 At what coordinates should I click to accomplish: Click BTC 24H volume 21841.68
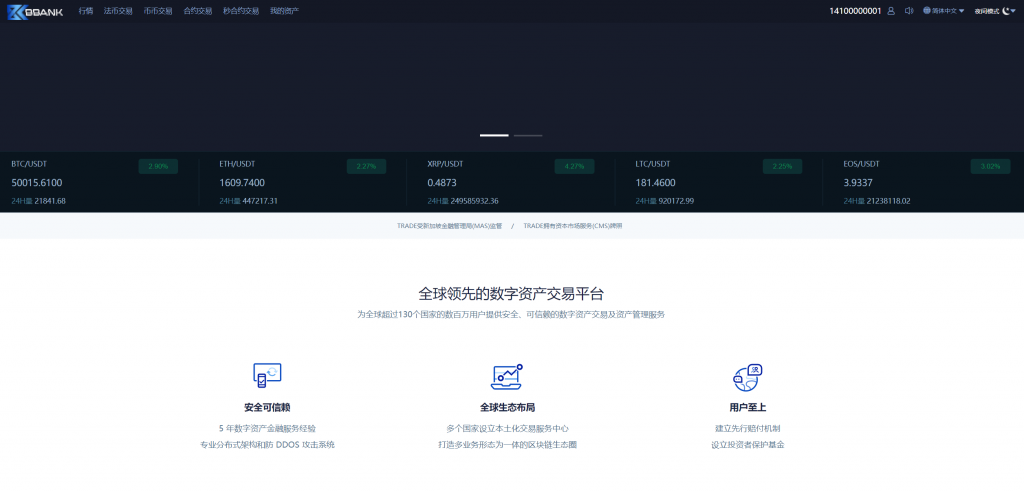[x=50, y=201]
